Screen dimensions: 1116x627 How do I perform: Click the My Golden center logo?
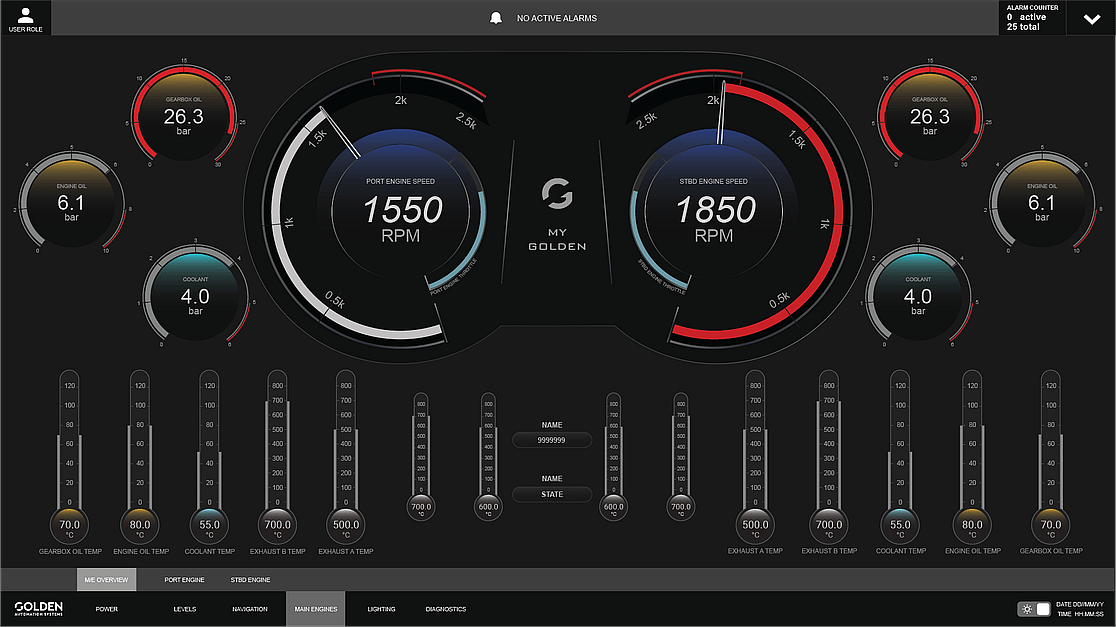557,214
